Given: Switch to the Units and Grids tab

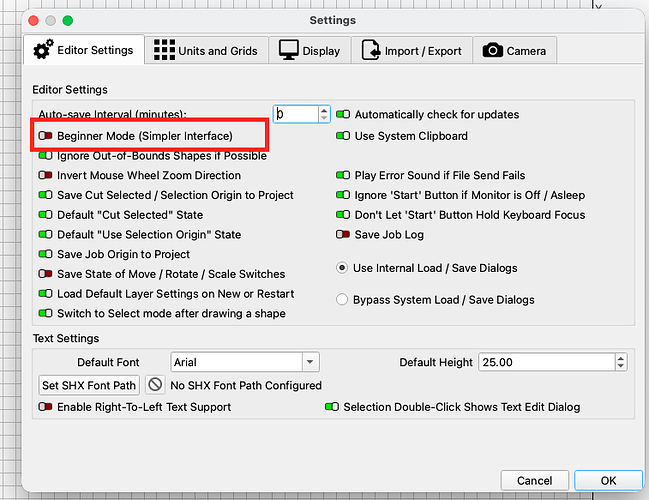Looking at the screenshot, I should pyautogui.click(x=207, y=50).
